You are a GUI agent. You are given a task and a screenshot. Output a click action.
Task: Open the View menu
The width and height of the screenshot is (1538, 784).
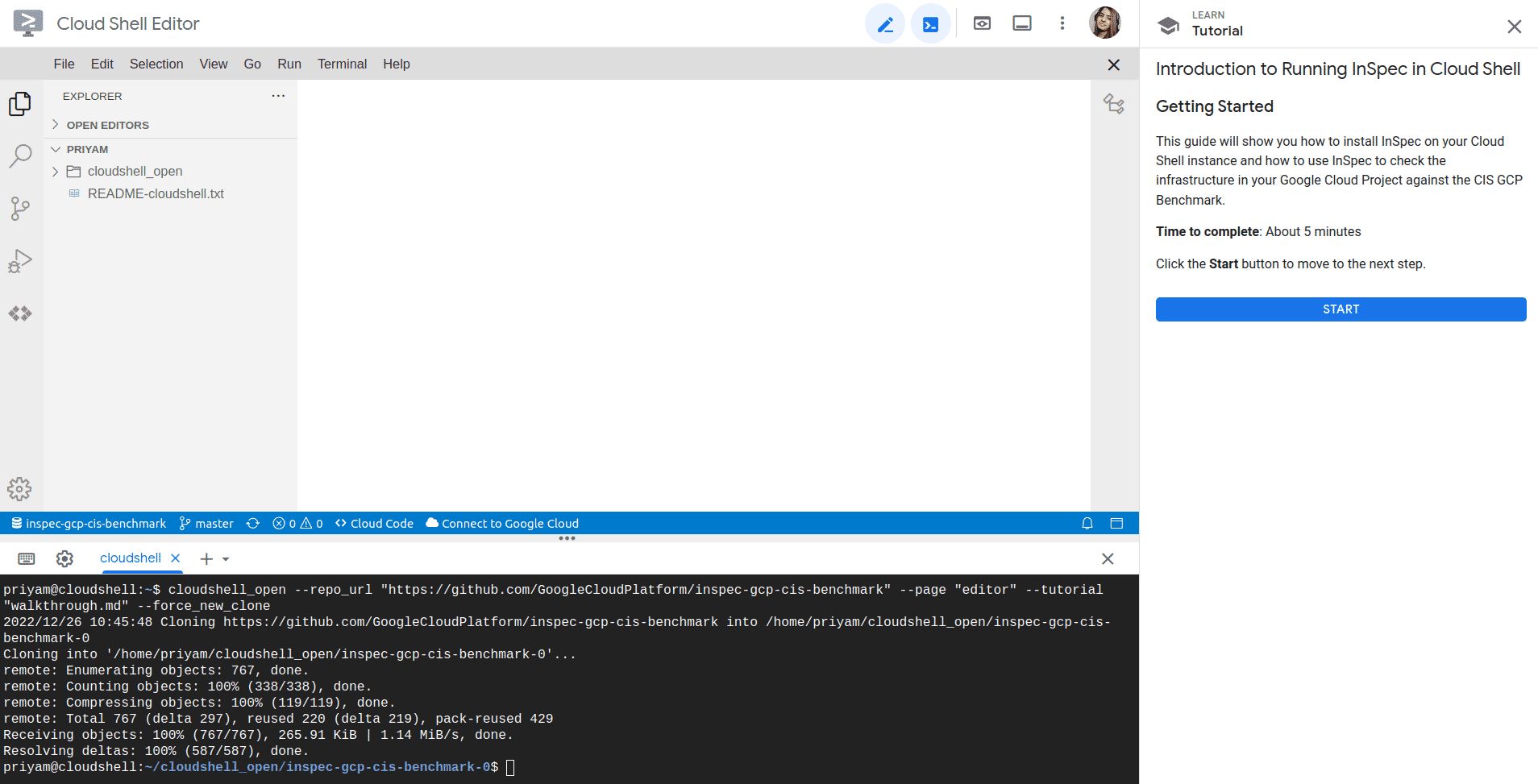(x=214, y=64)
